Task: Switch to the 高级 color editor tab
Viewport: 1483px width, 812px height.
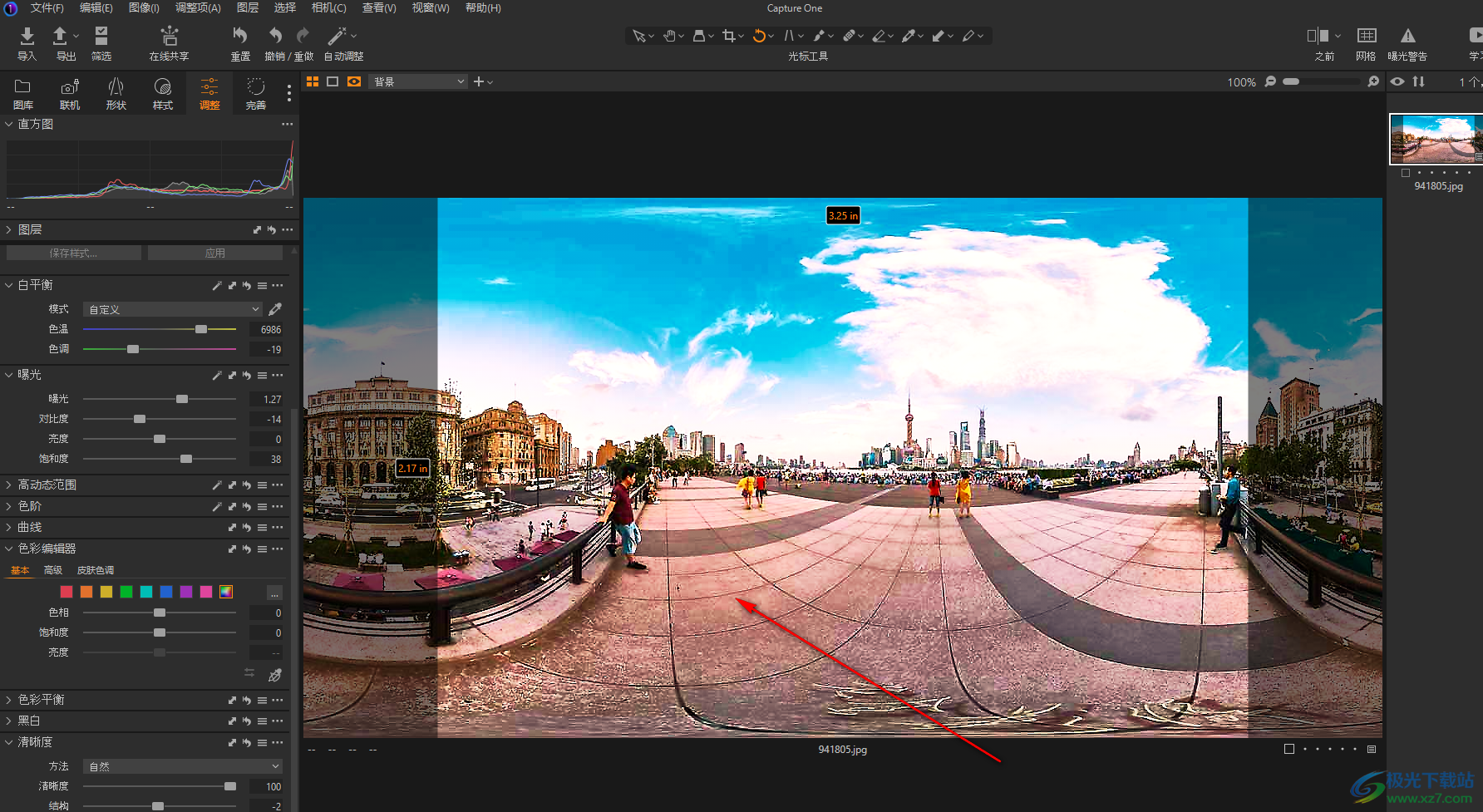Action: 53,570
